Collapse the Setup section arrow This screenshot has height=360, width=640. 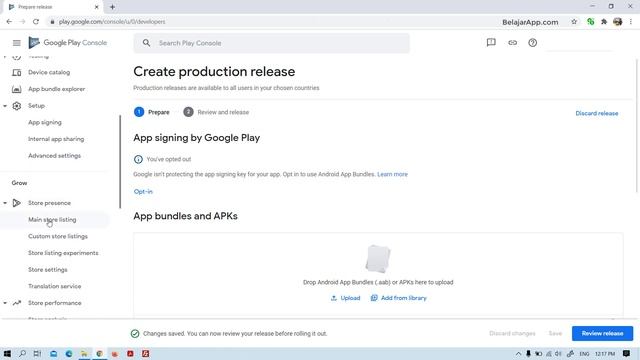point(5,106)
